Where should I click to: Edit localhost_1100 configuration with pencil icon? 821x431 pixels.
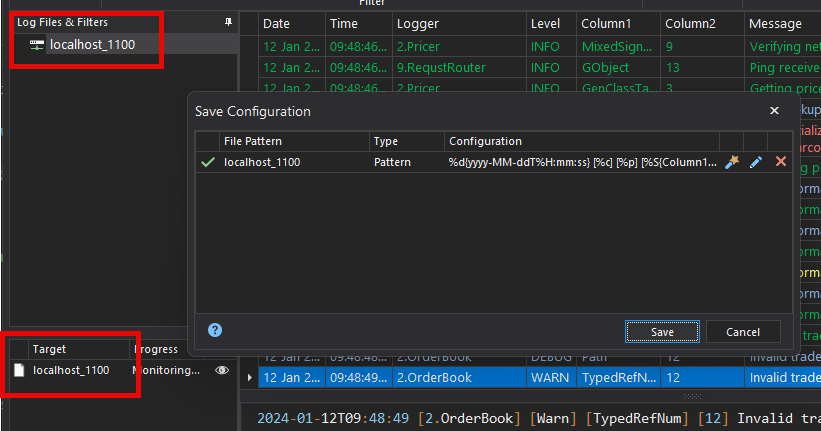[x=756, y=162]
